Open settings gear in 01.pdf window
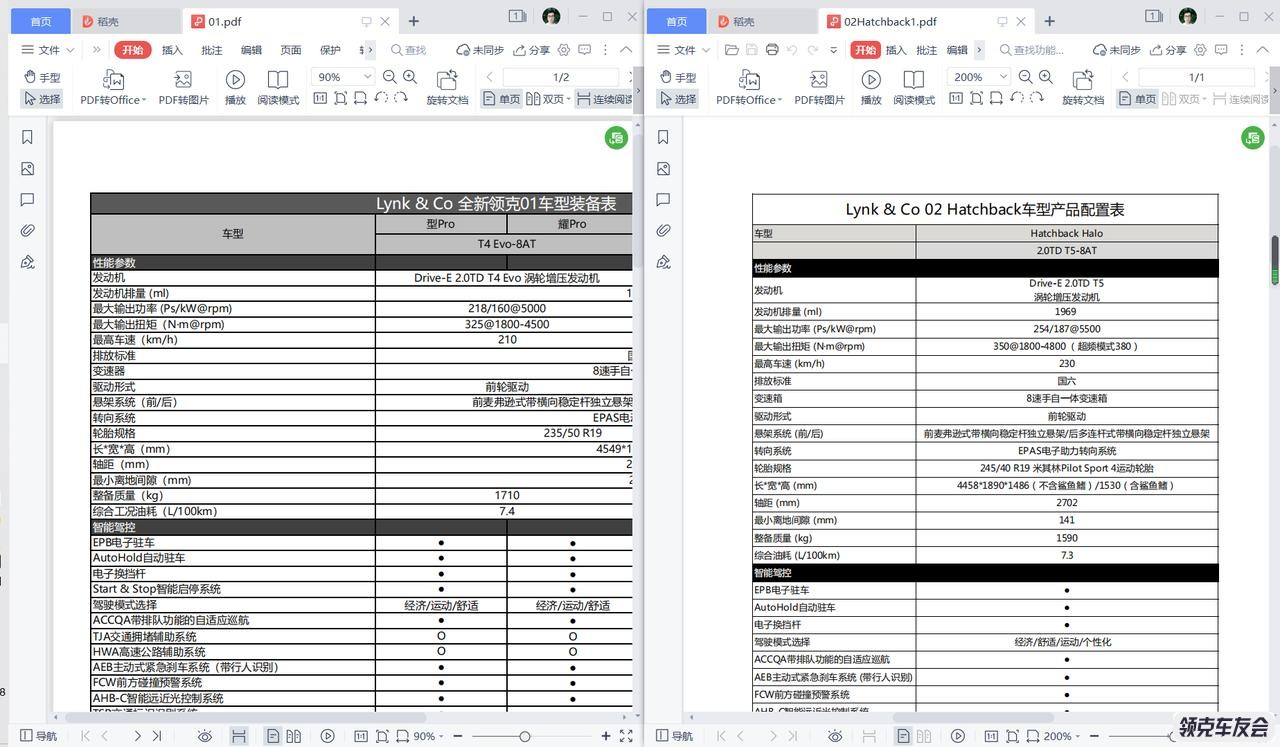Screen dimensions: 1280x747 (564, 50)
